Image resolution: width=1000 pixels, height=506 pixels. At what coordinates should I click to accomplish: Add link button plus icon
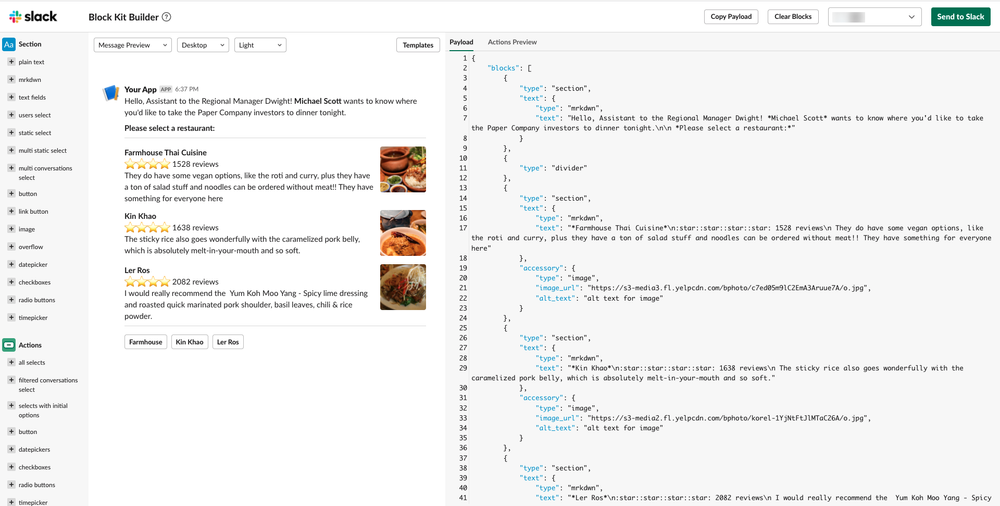[x=11, y=211]
